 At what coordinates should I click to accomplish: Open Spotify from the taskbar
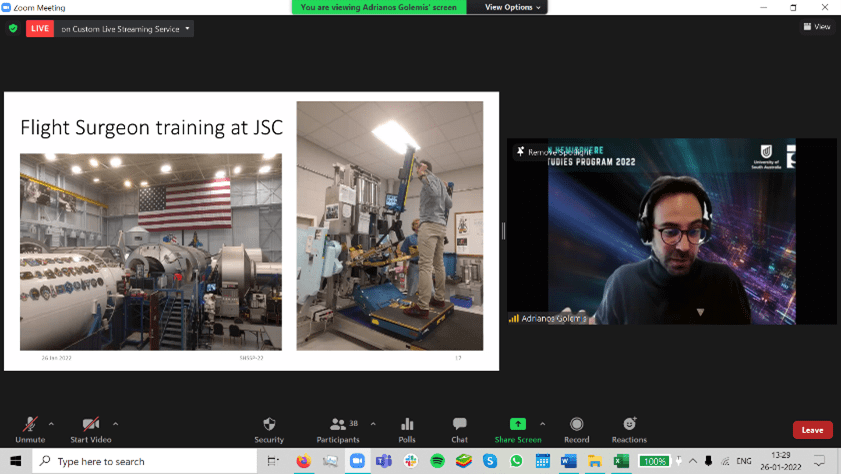(437, 461)
